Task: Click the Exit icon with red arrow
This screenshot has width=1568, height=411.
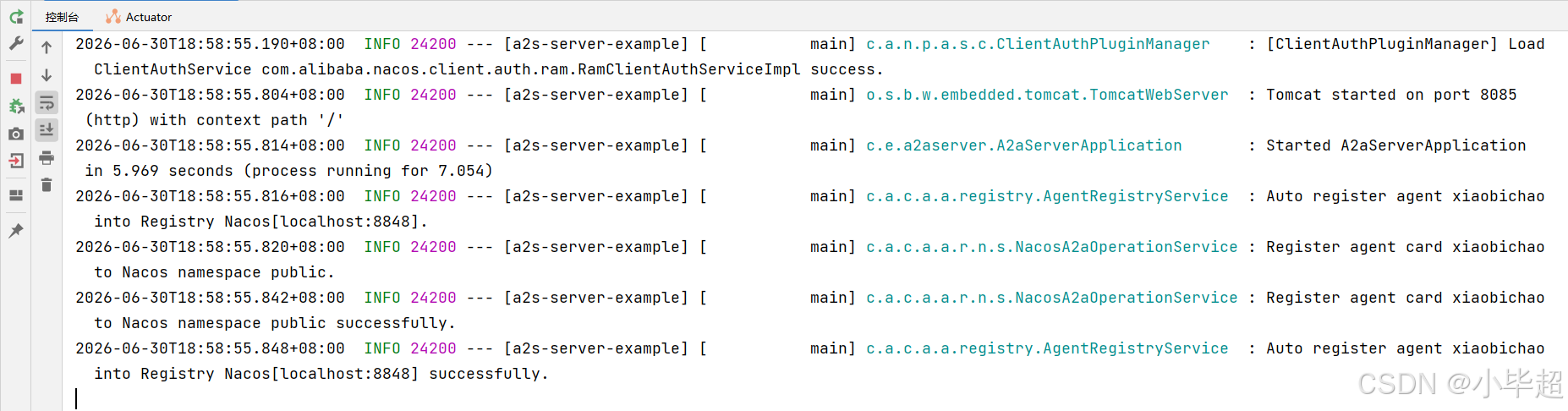Action: pyautogui.click(x=16, y=161)
